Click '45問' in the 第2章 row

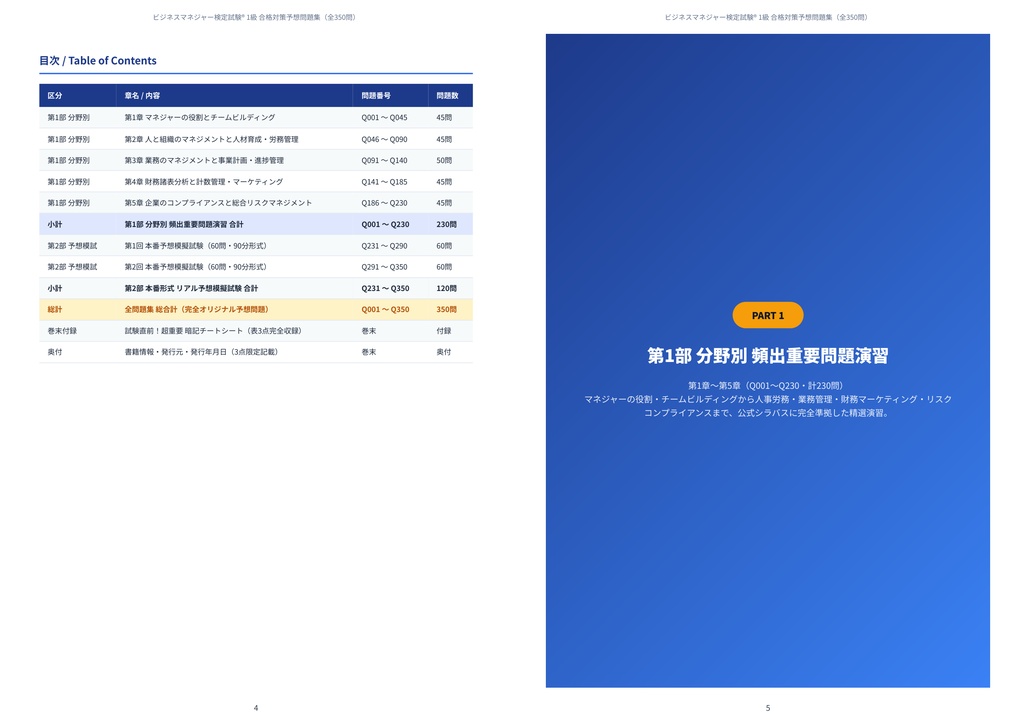(x=444, y=139)
